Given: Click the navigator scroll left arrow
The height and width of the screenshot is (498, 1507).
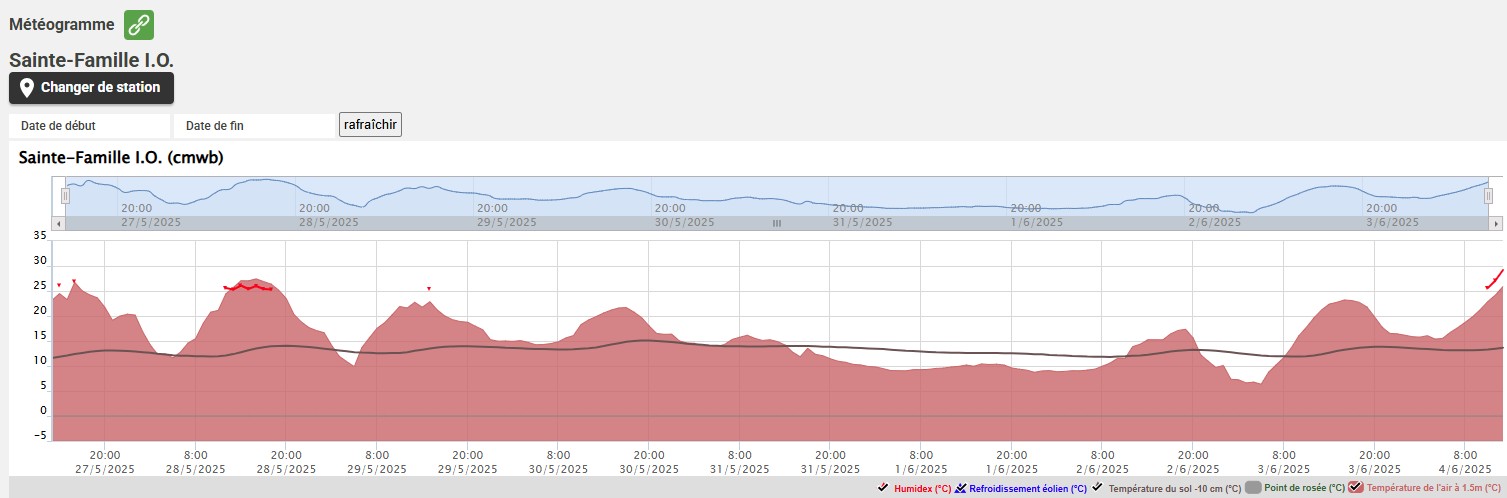Looking at the screenshot, I should click(x=59, y=224).
